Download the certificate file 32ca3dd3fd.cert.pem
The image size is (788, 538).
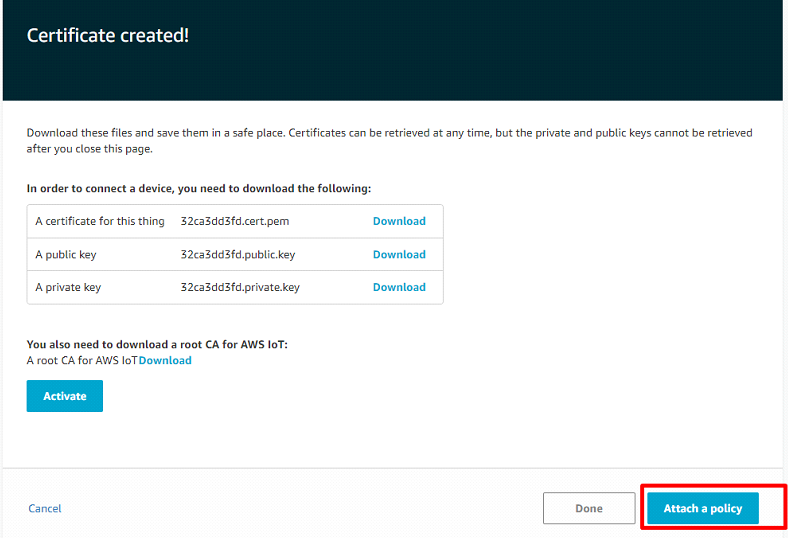399,221
